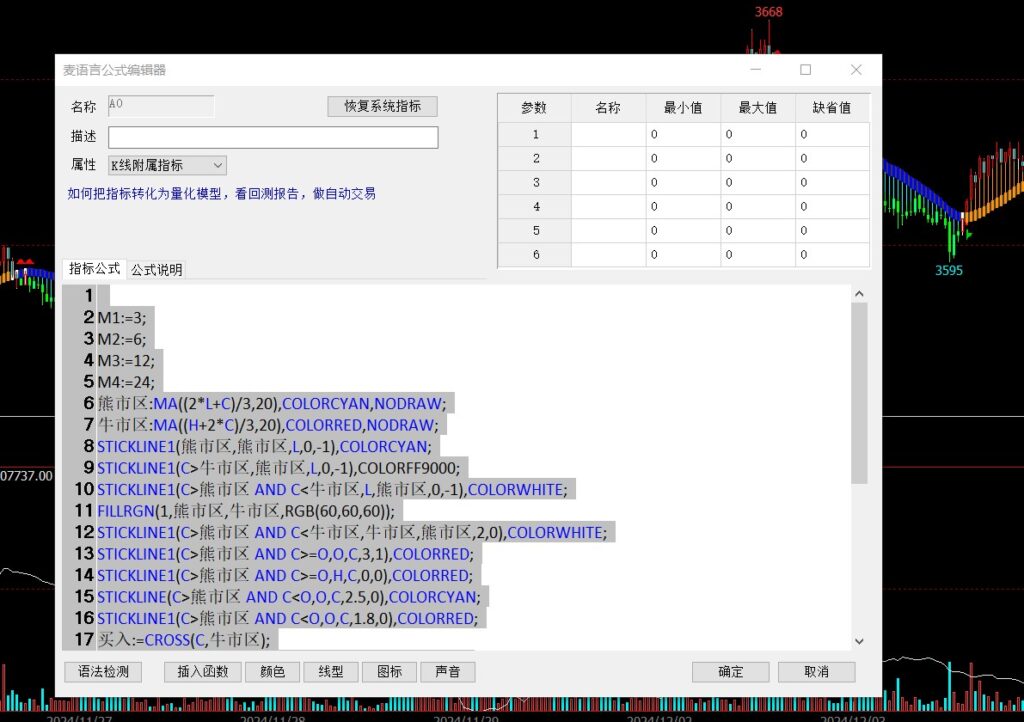Click the 恢复系统指标 button
Screen dimensions: 1024x722
pos(382,106)
